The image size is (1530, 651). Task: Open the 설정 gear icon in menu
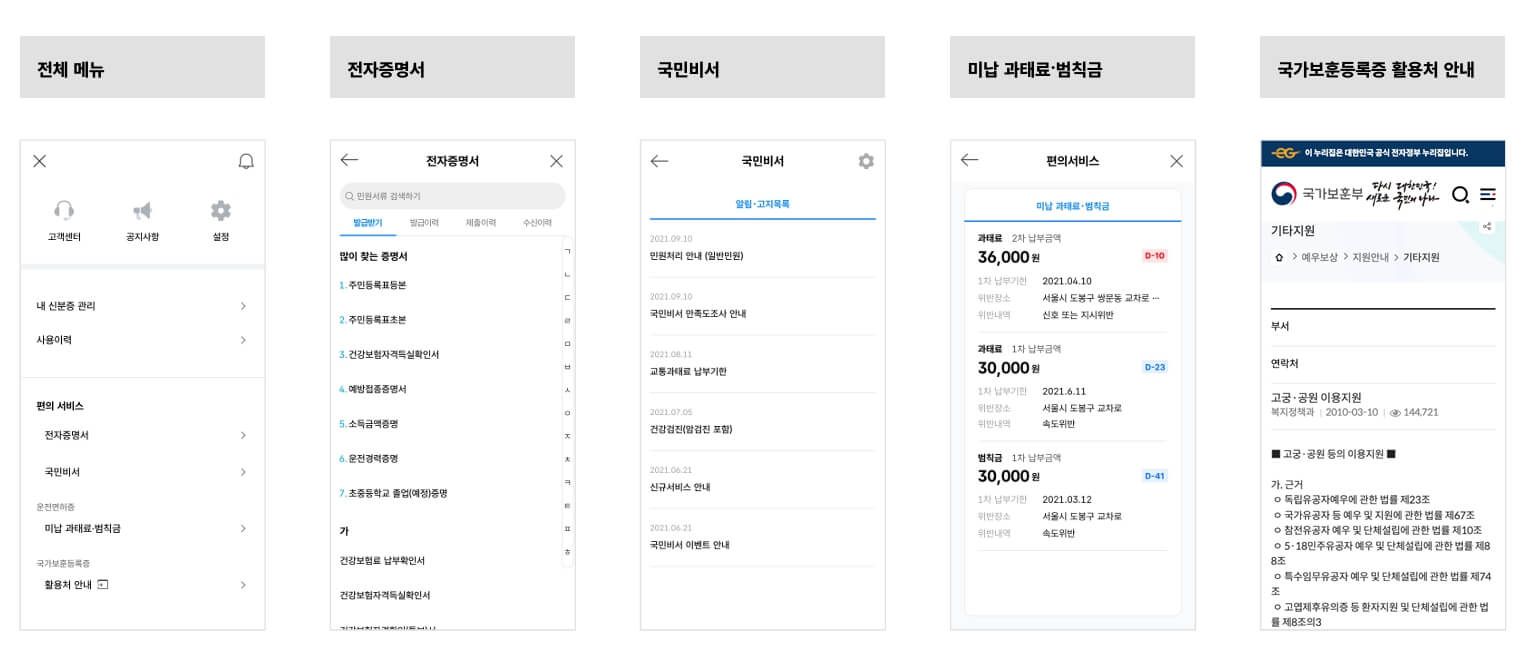click(x=221, y=211)
